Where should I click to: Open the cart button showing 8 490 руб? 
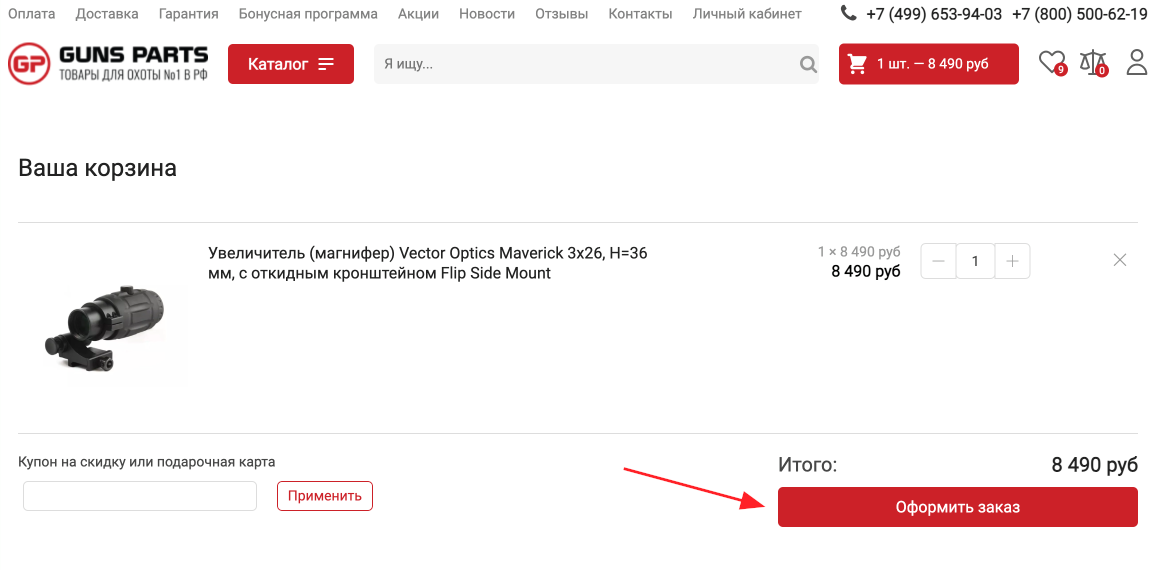click(x=929, y=64)
